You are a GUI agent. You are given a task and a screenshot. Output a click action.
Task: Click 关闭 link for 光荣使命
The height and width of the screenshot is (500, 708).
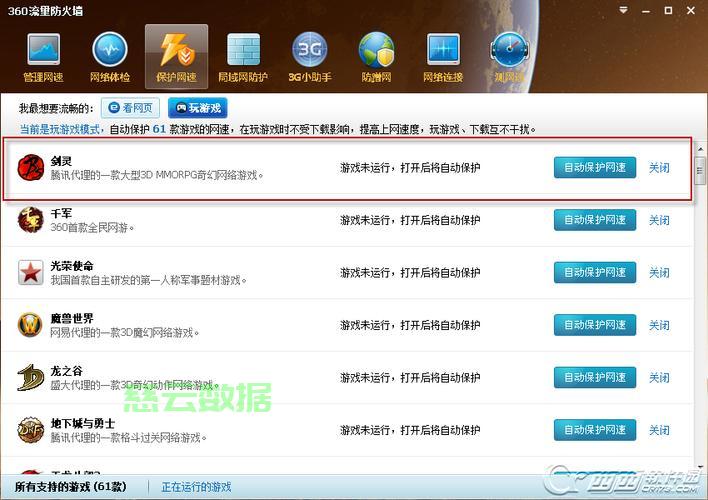pos(659,272)
